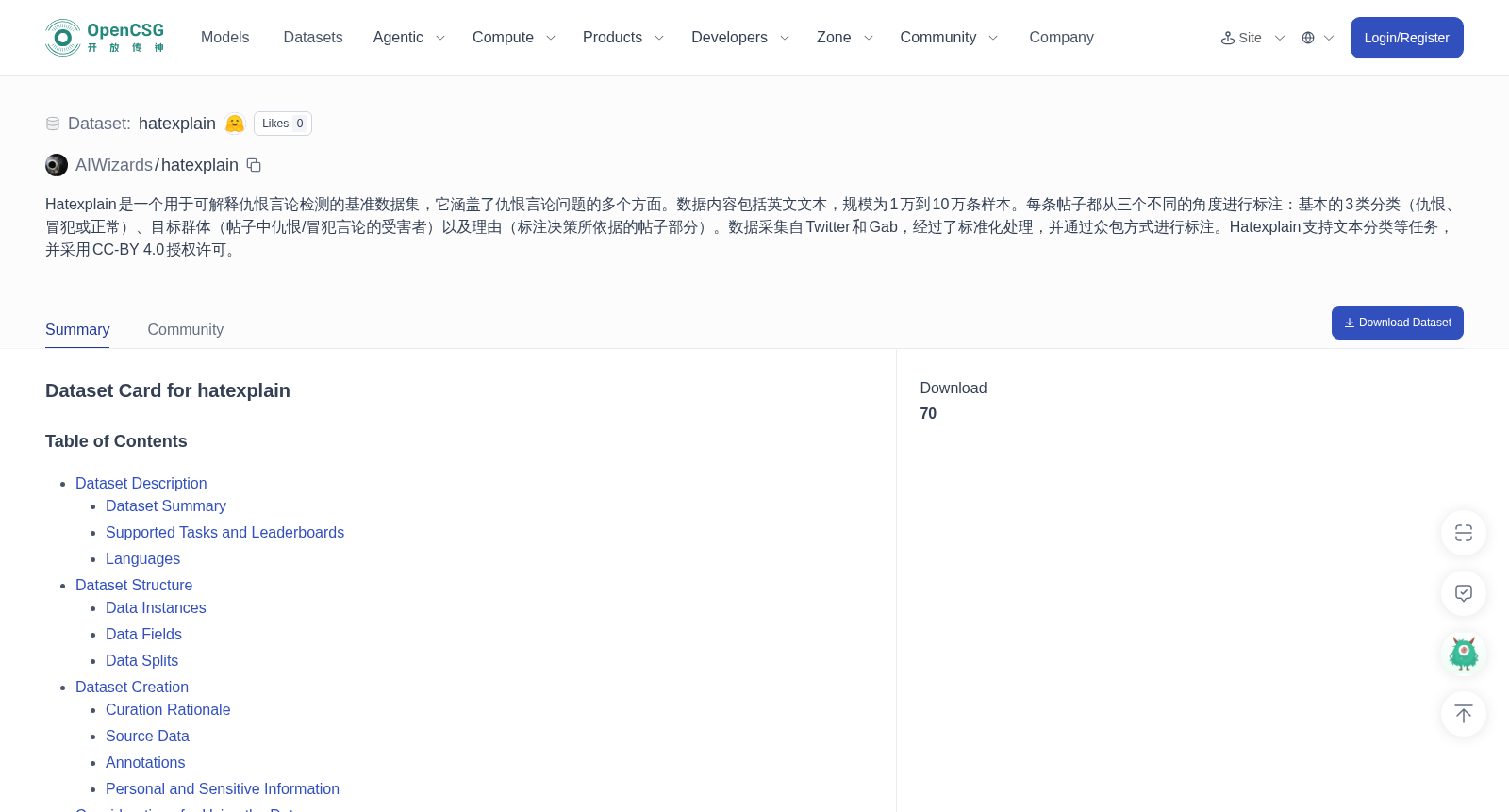Image resolution: width=1509 pixels, height=812 pixels.
Task: Click the Login/Register button
Action: [x=1406, y=38]
